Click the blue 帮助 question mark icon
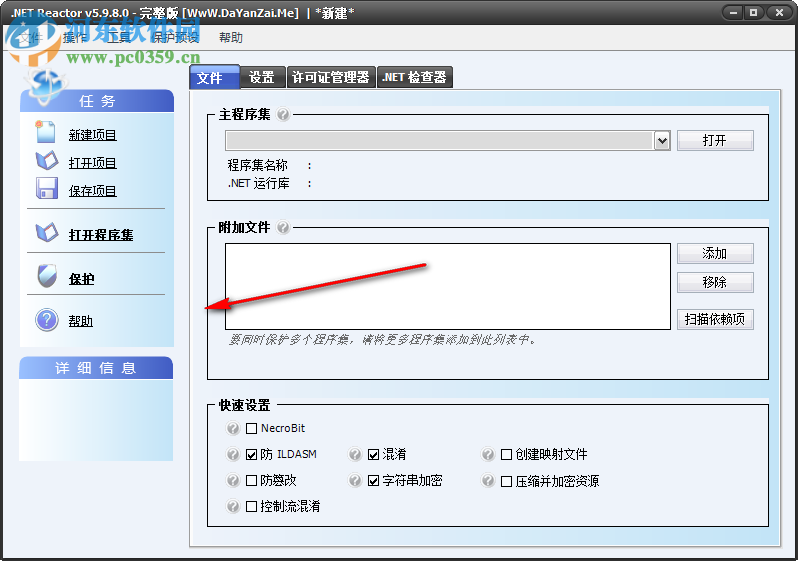Image resolution: width=798 pixels, height=561 pixels. pyautogui.click(x=47, y=320)
